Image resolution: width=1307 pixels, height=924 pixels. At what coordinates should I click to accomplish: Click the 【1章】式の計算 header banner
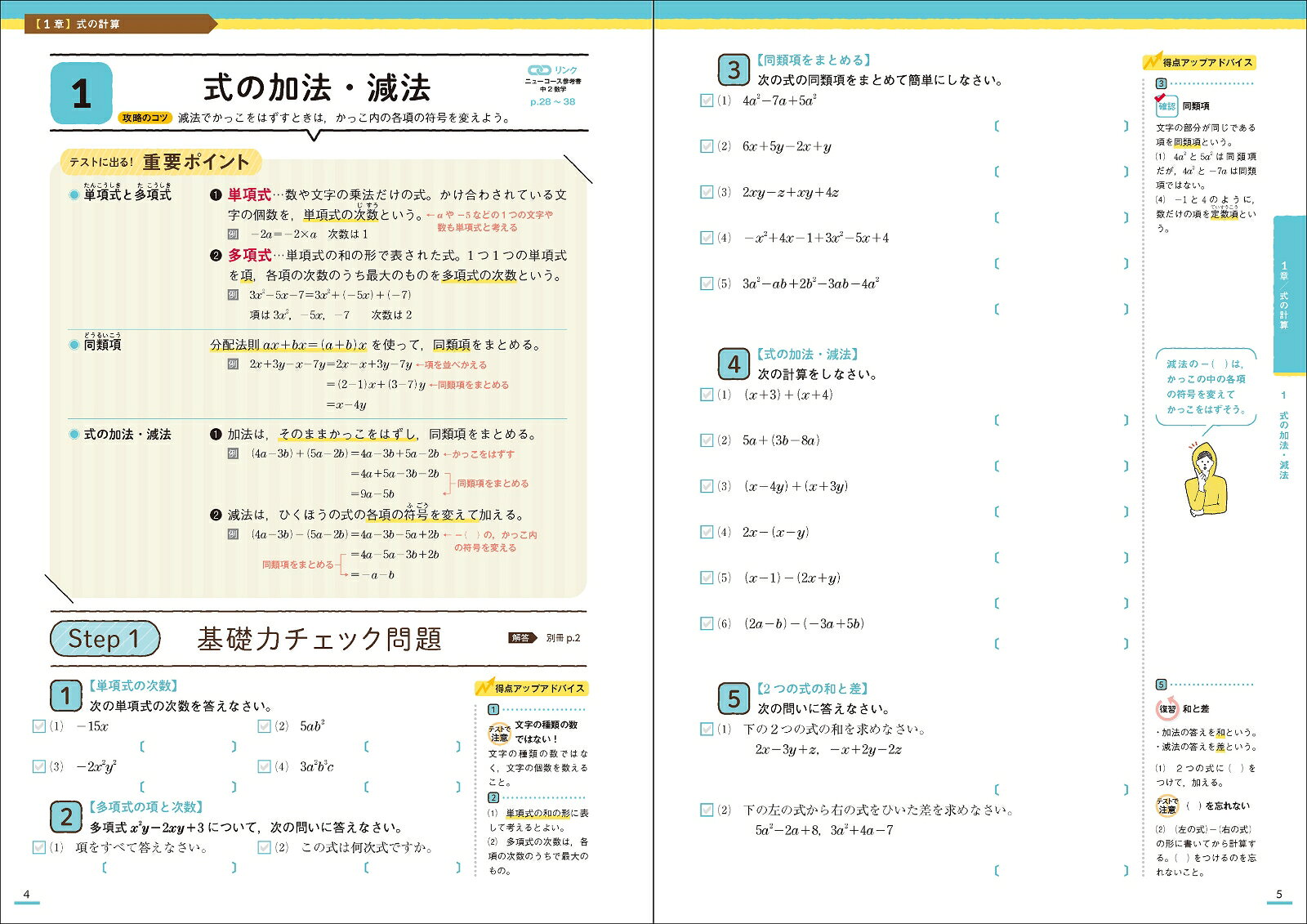click(109, 24)
